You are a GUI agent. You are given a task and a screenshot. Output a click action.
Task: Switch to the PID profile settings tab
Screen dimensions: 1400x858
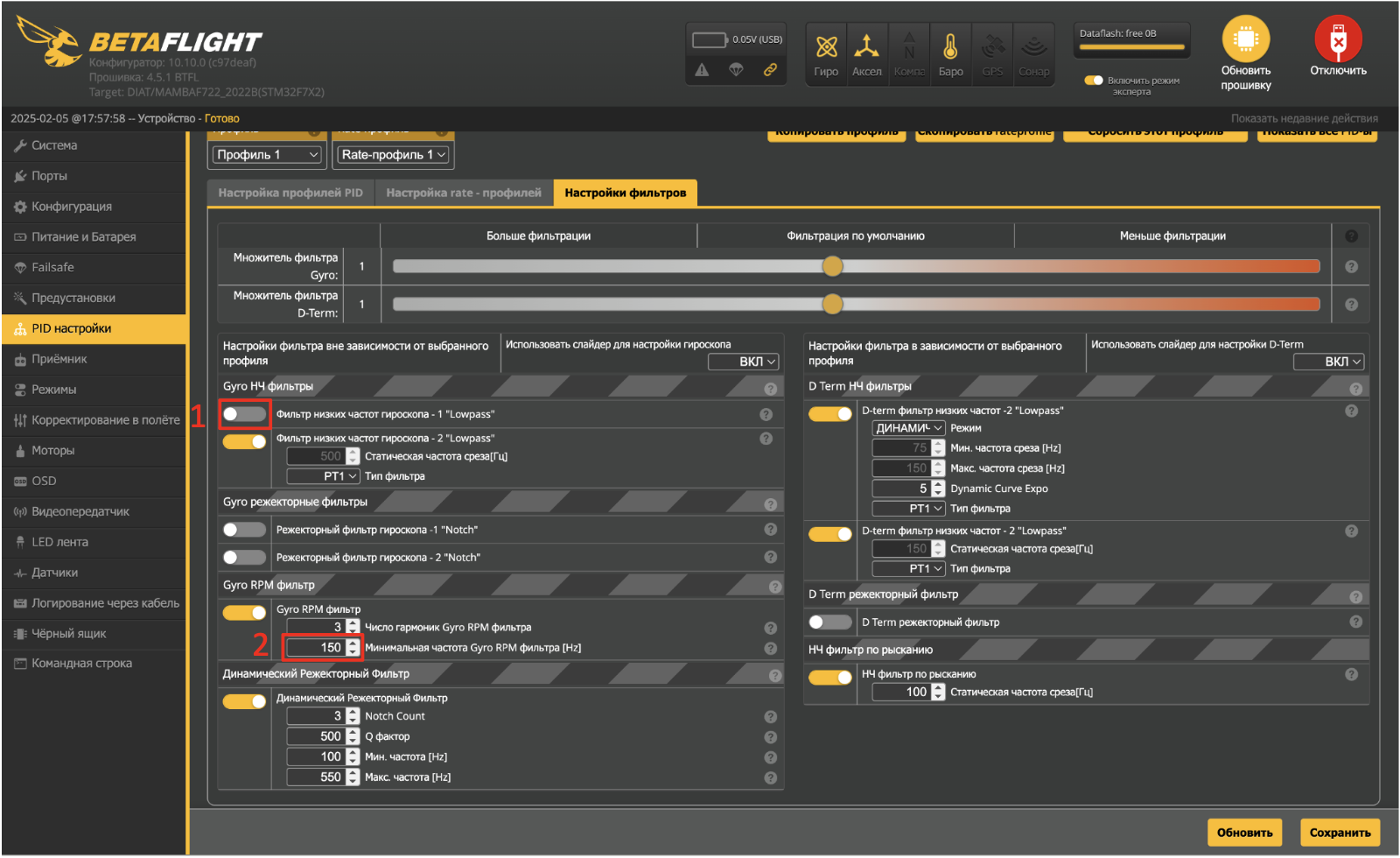290,193
